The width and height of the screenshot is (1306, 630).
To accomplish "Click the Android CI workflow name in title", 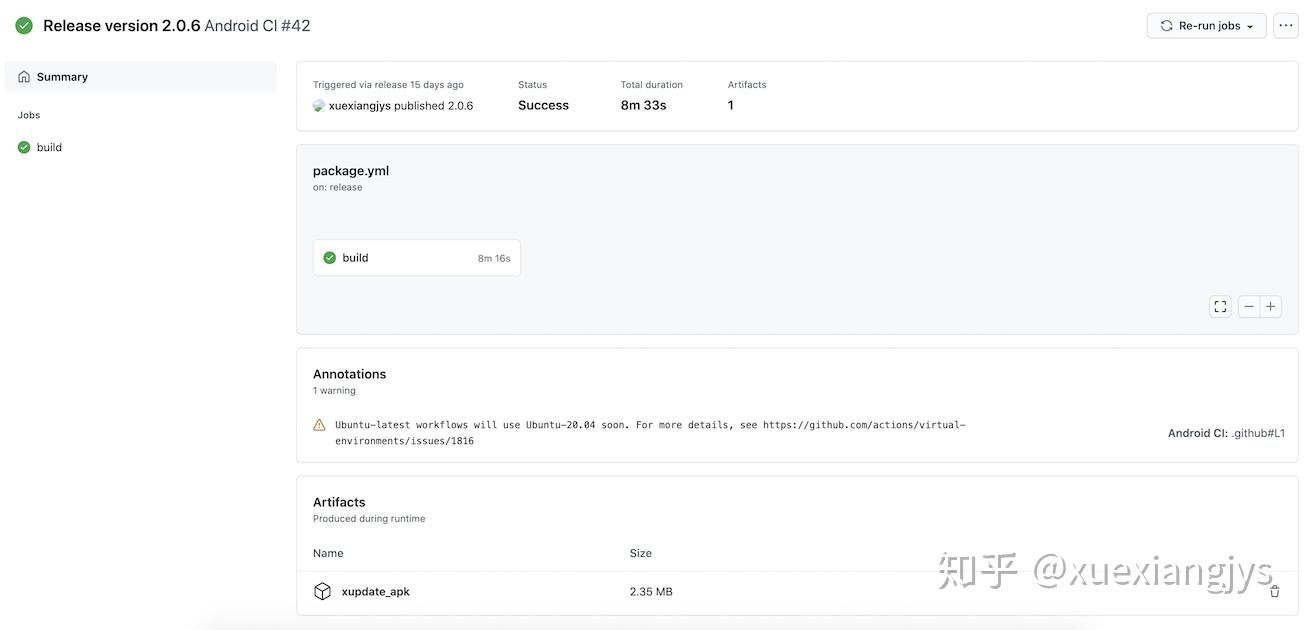I will [240, 26].
